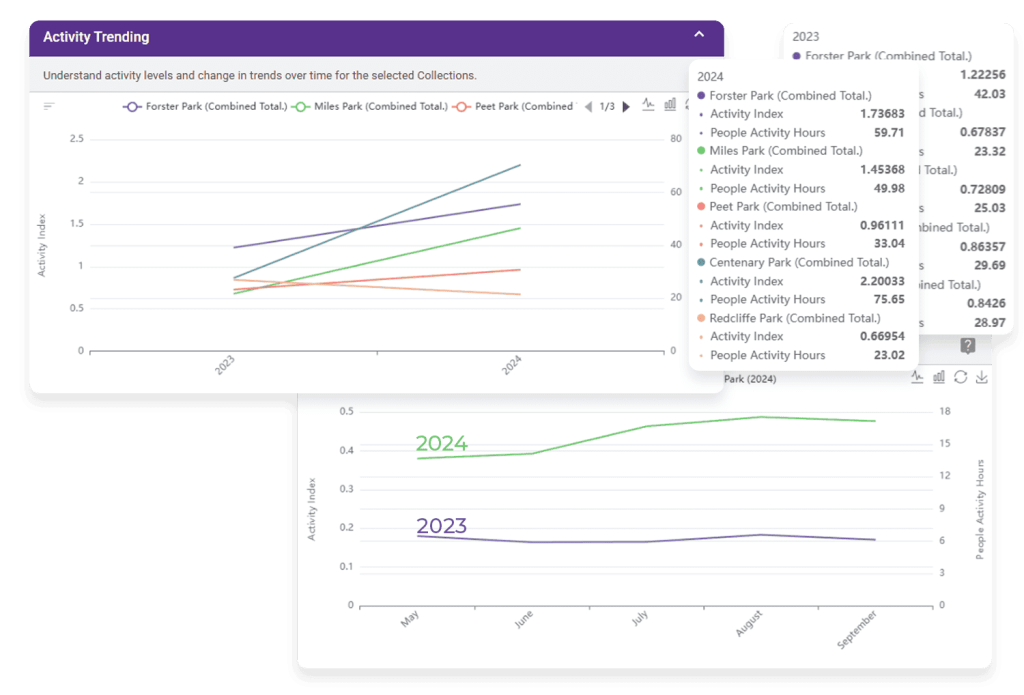Switch top chart to line view
The width and height of the screenshot is (1024, 695).
648,105
